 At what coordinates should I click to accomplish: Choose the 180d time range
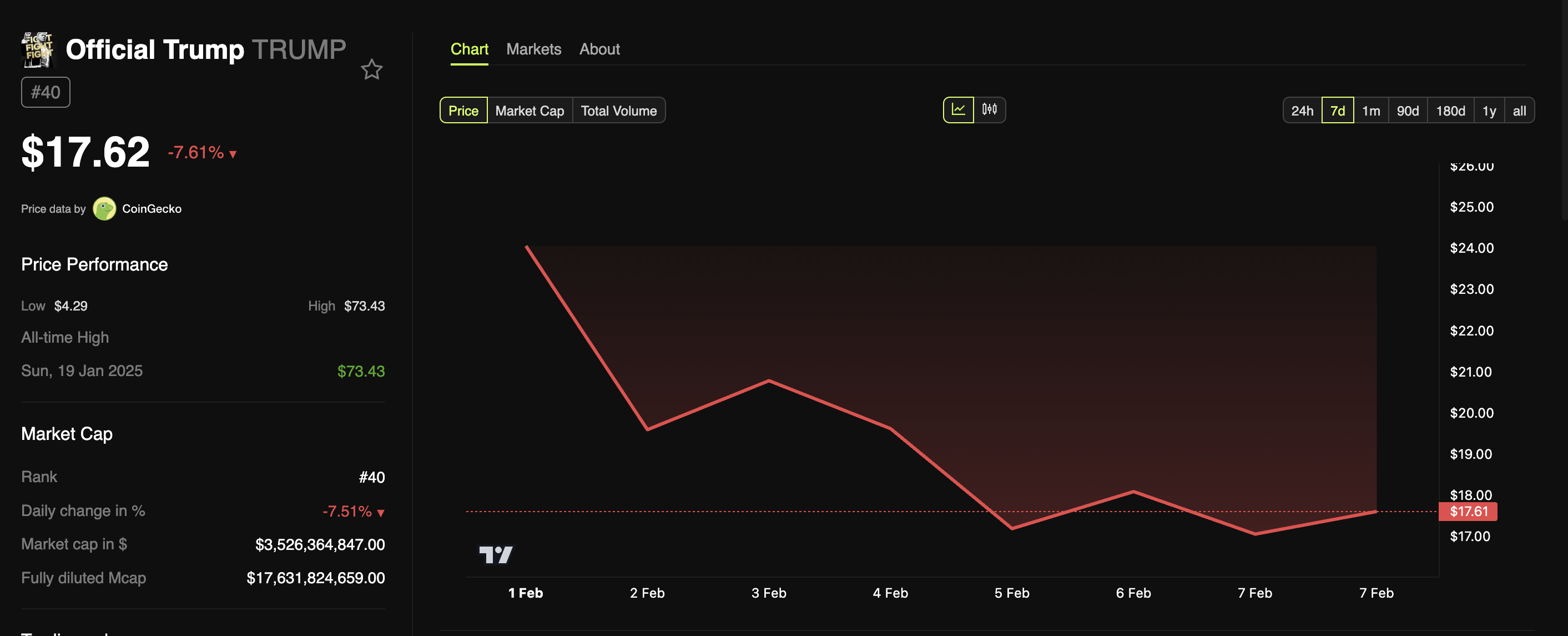[1450, 111]
